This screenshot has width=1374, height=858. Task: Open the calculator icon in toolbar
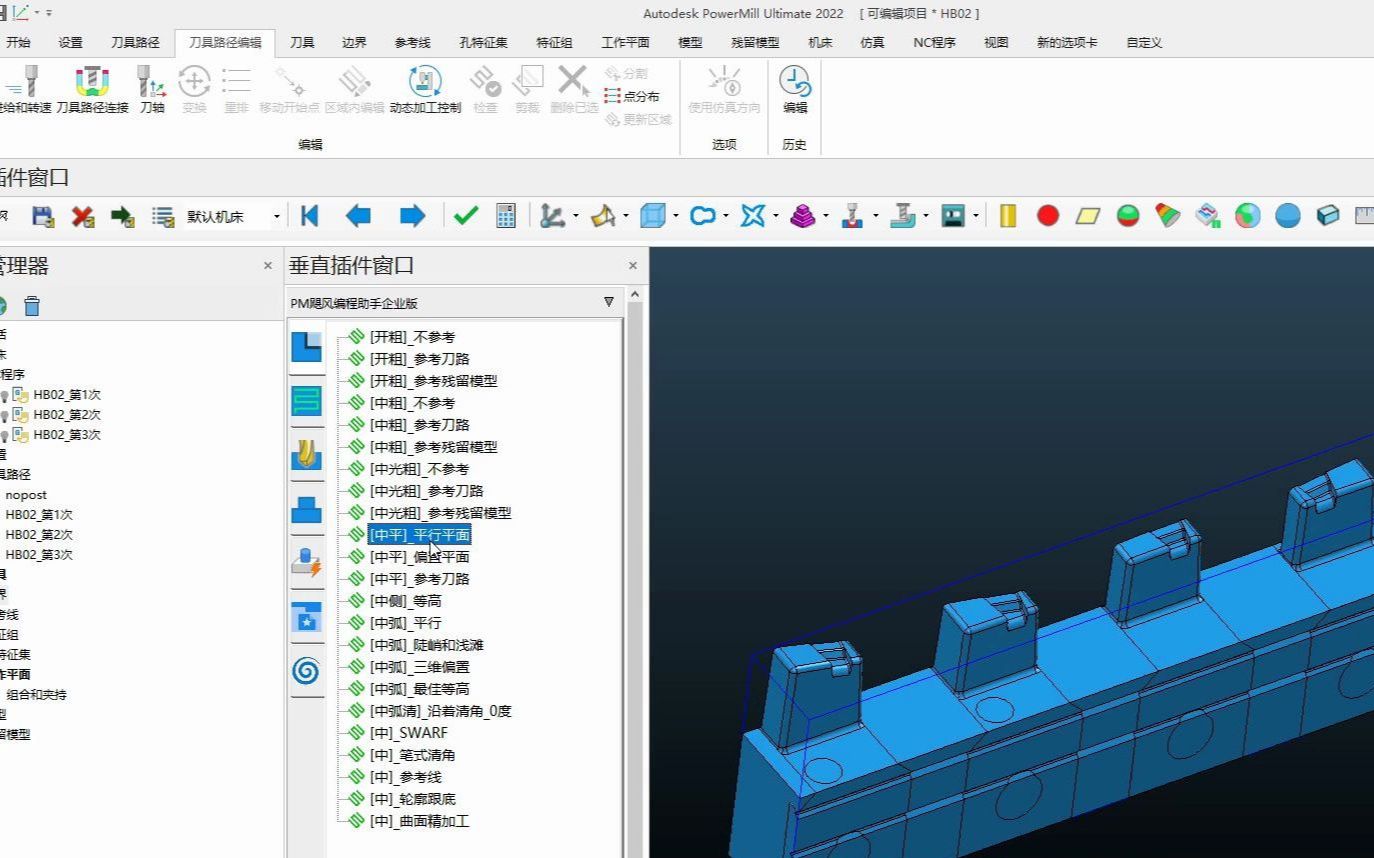pos(506,216)
